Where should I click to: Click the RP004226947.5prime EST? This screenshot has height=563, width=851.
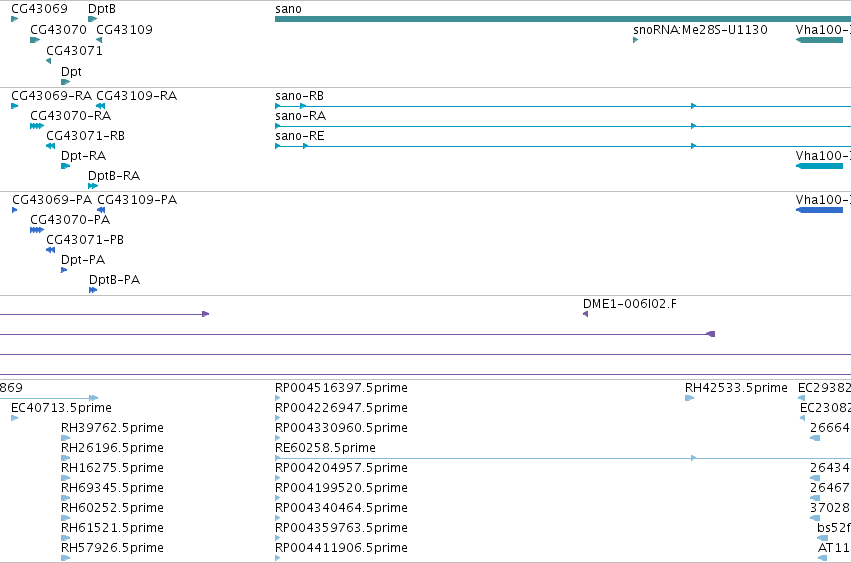278,418
